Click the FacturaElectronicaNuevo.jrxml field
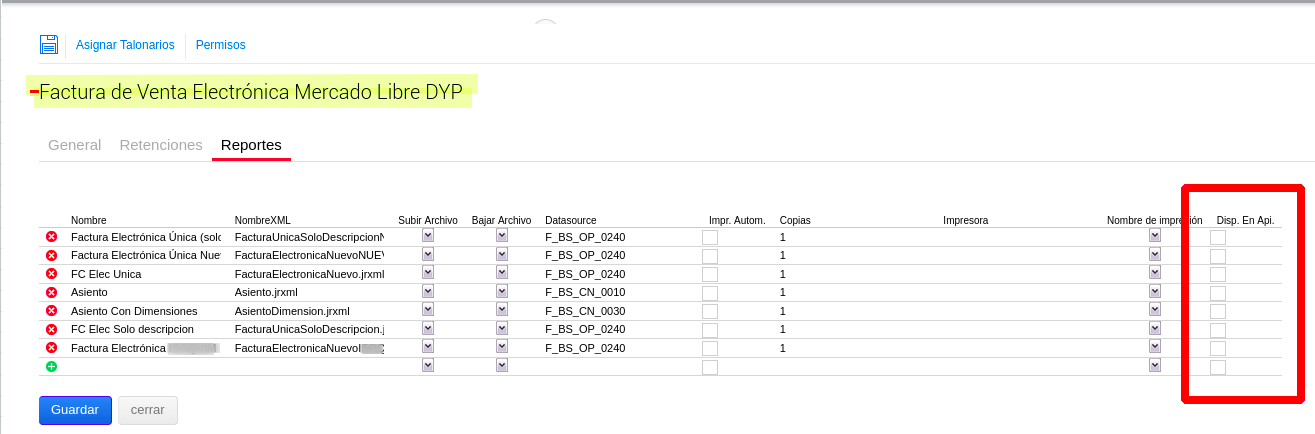The height and width of the screenshot is (434, 1315). pos(309,274)
